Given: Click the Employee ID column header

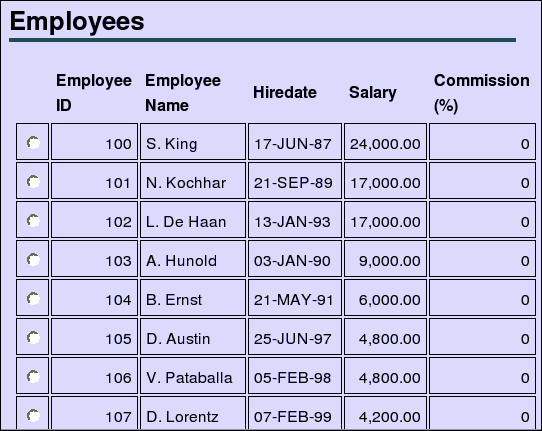Looking at the screenshot, I should tap(94, 93).
